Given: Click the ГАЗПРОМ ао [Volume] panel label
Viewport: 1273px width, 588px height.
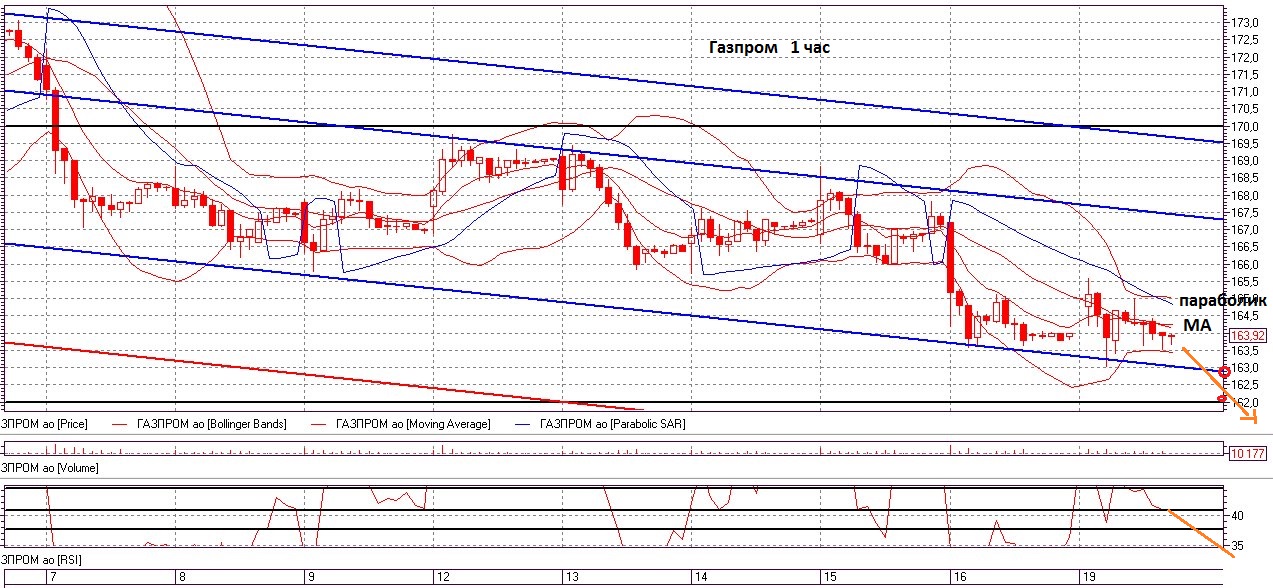Looking at the screenshot, I should (49, 467).
